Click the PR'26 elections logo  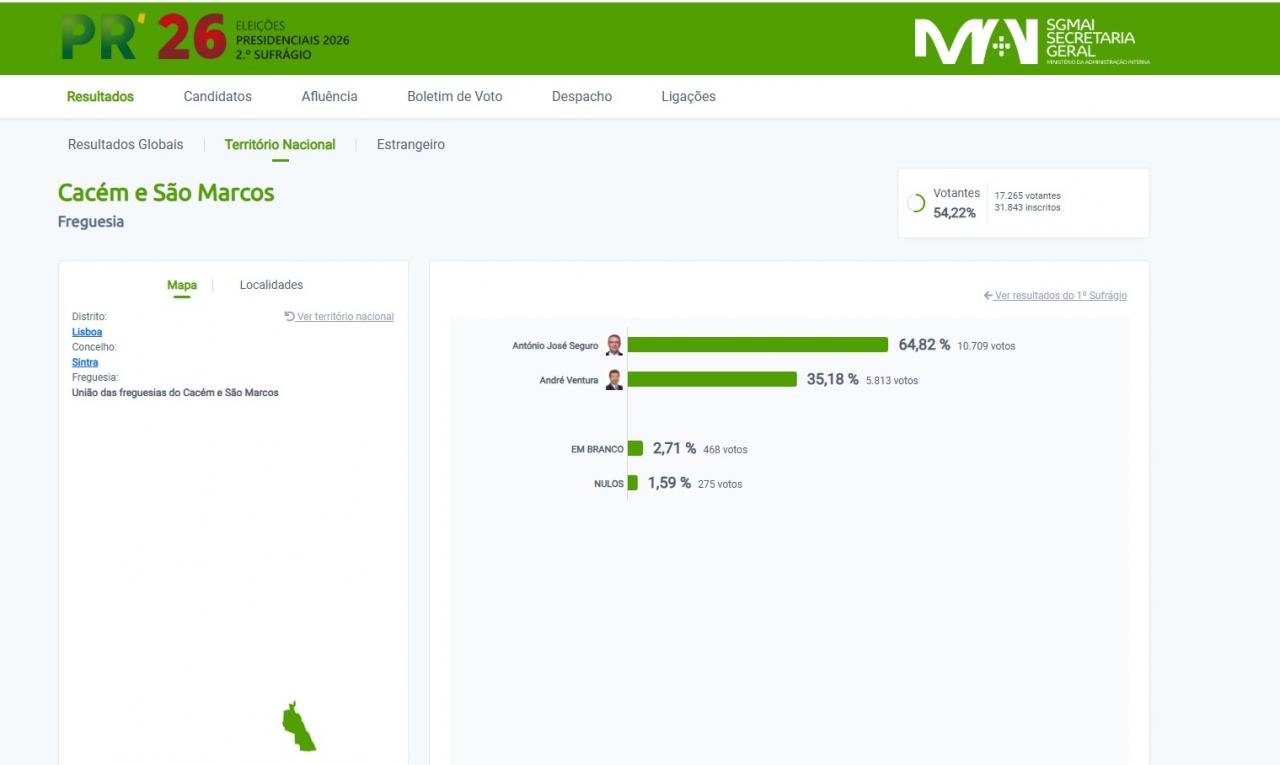tap(205, 38)
